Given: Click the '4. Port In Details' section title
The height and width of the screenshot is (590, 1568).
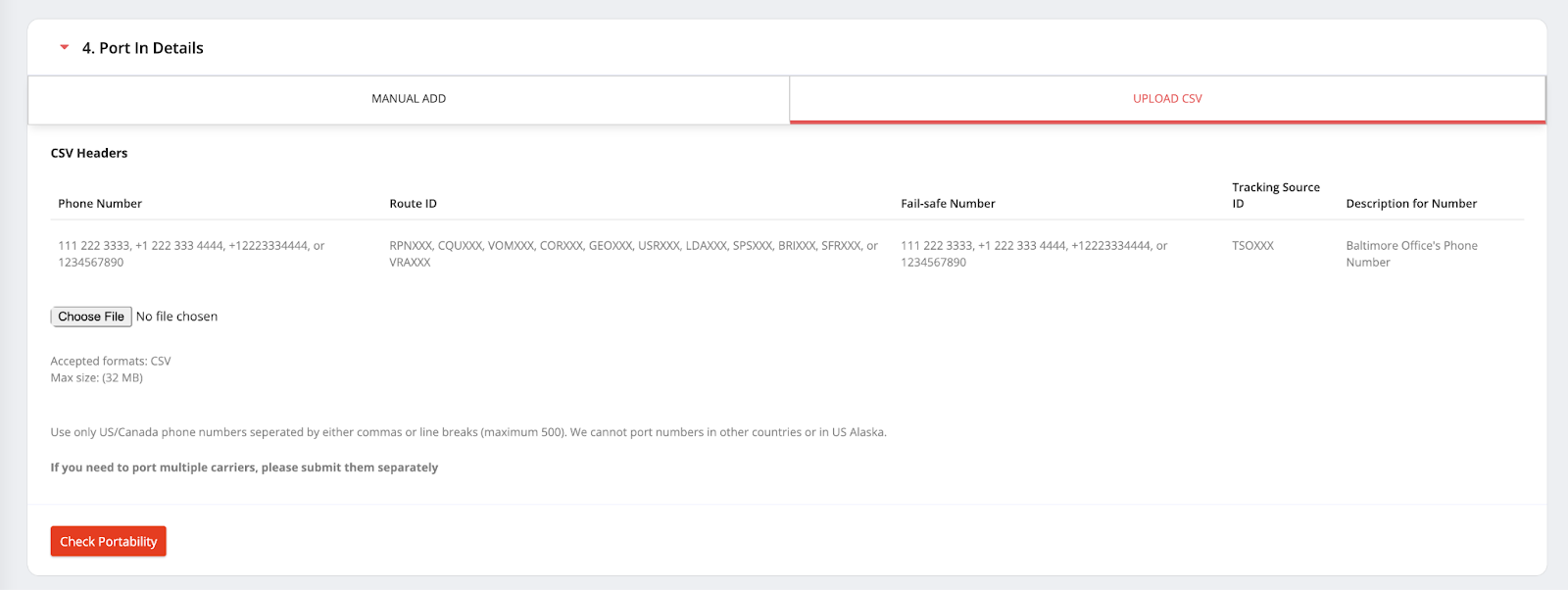Looking at the screenshot, I should point(142,48).
